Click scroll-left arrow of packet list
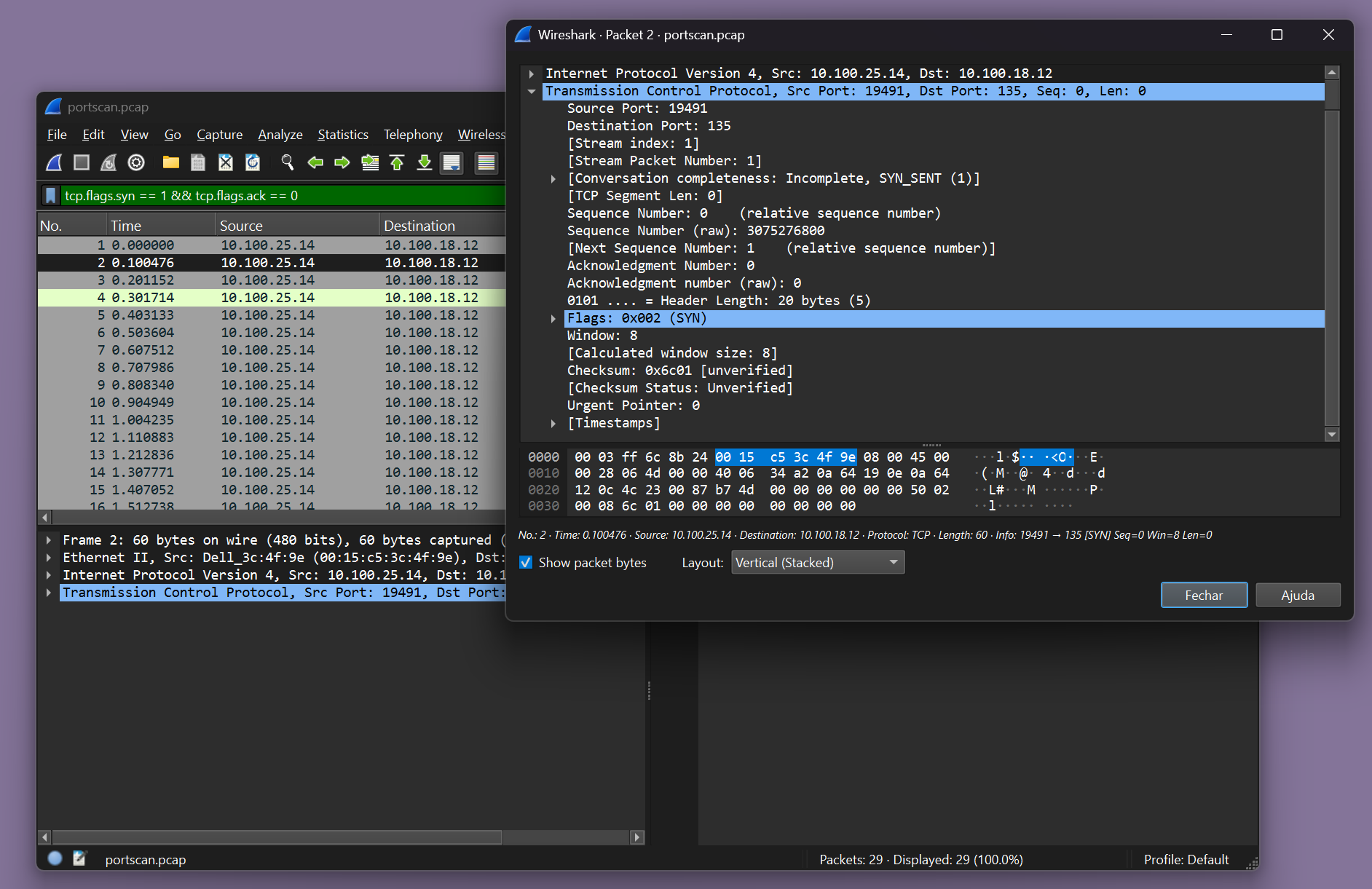The image size is (1372, 889). [x=45, y=518]
